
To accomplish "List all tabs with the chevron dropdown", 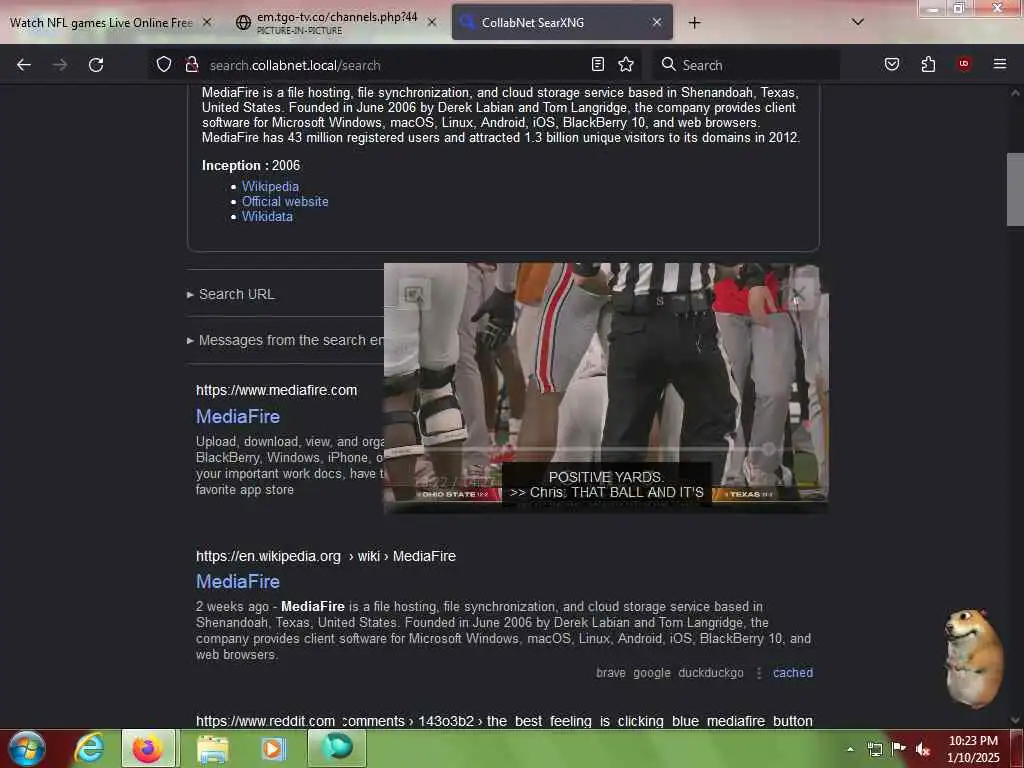I will pyautogui.click(x=858, y=22).
